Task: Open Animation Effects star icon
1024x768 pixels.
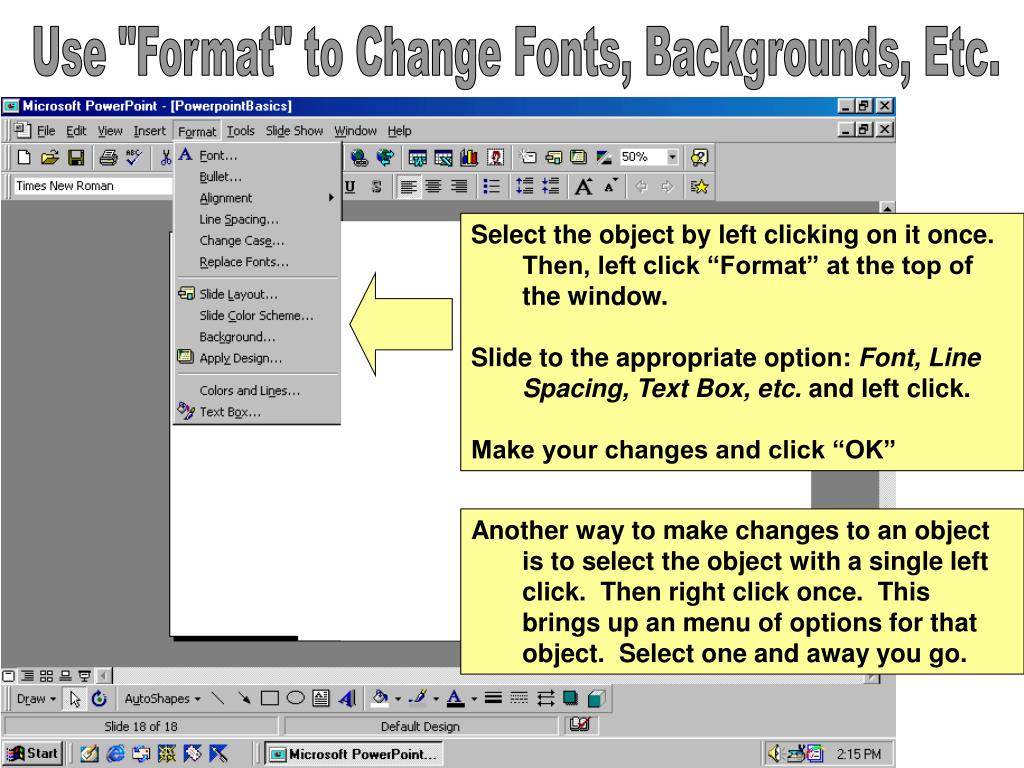Action: 699,187
